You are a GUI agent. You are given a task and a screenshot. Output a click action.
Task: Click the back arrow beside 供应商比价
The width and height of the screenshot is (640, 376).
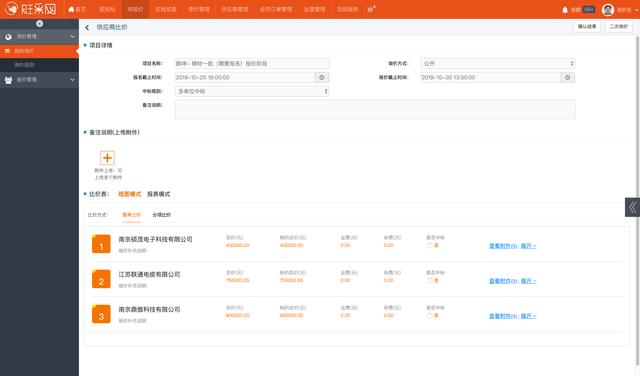tap(87, 27)
